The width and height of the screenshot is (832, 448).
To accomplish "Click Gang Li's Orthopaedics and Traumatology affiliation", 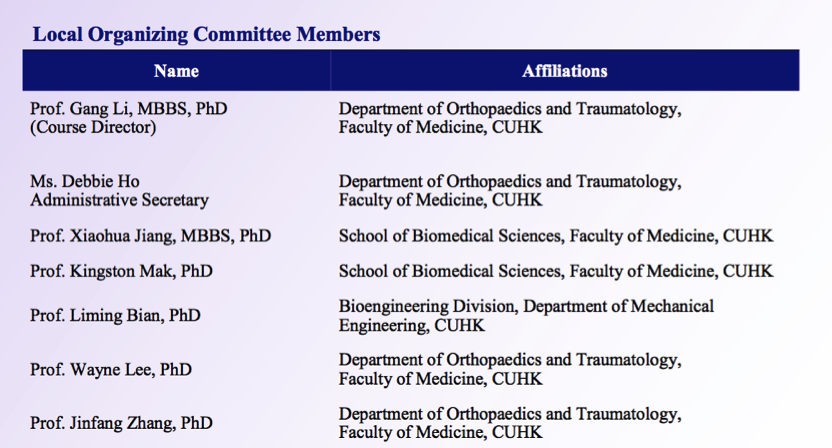I will click(510, 118).
